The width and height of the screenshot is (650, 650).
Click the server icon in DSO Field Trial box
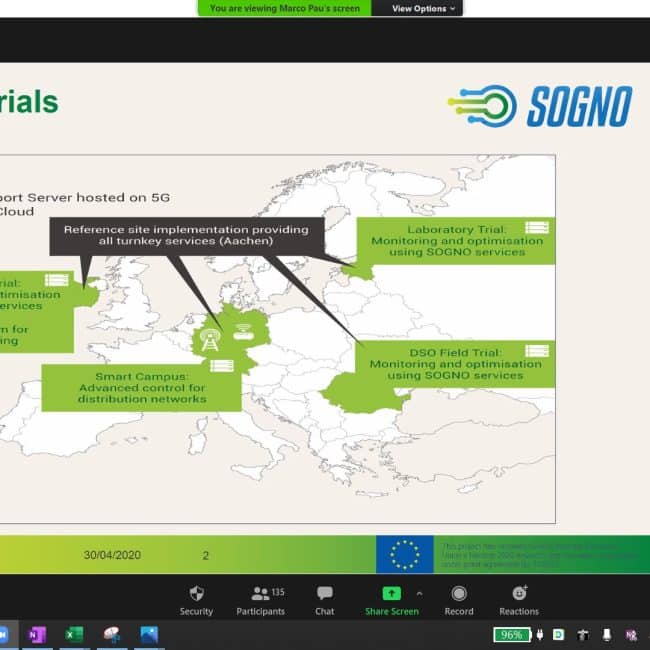pyautogui.click(x=537, y=351)
